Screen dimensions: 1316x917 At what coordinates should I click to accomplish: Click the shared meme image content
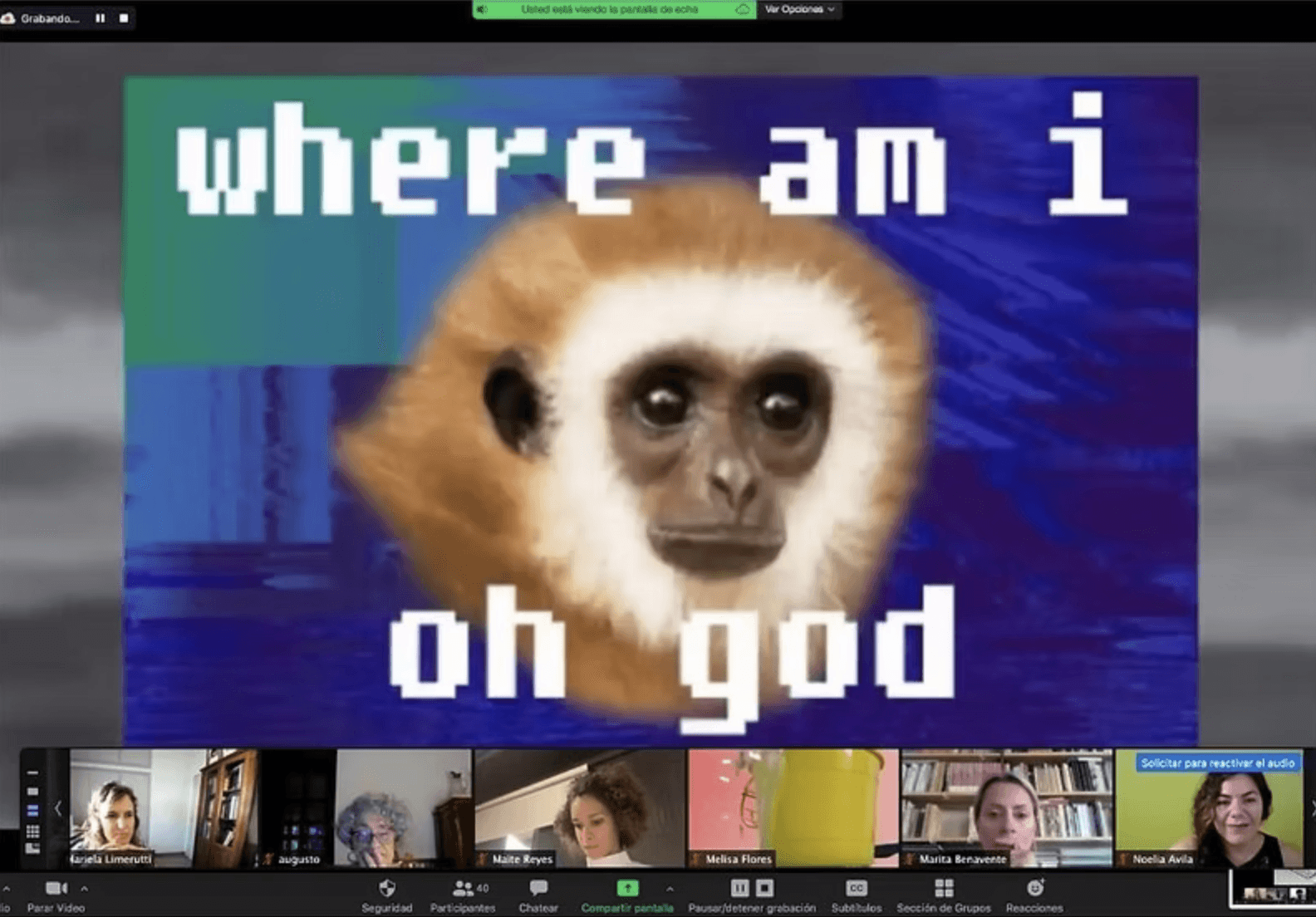click(660, 410)
